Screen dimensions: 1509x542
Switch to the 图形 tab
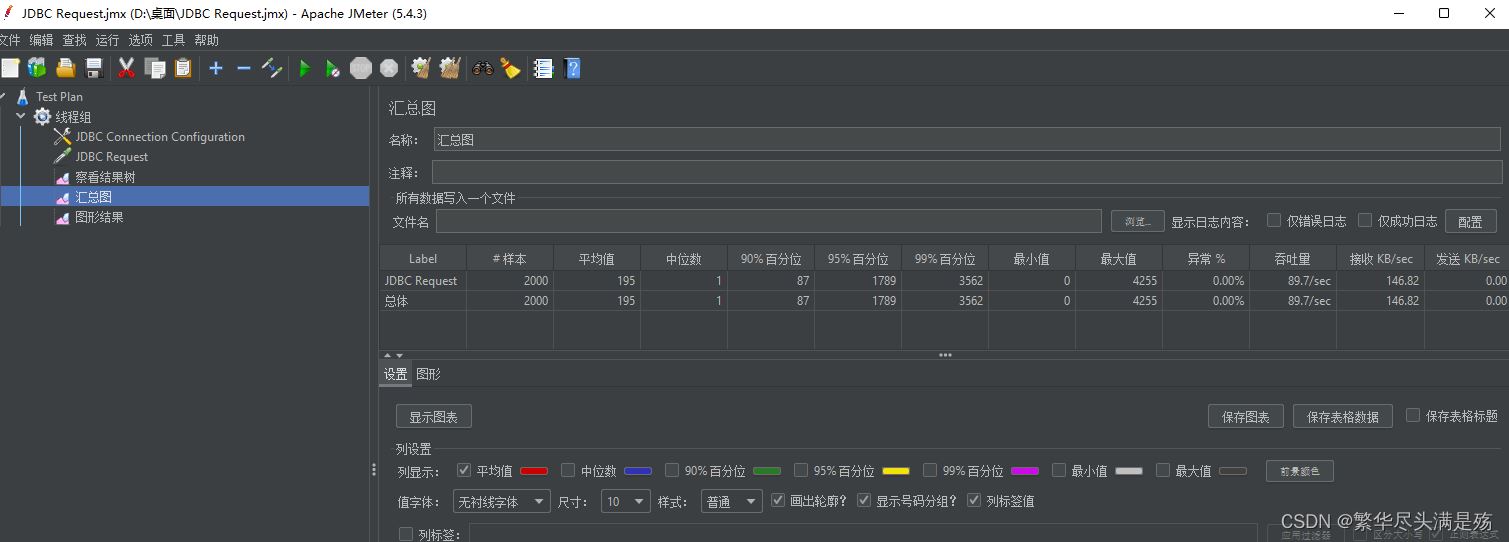(428, 374)
